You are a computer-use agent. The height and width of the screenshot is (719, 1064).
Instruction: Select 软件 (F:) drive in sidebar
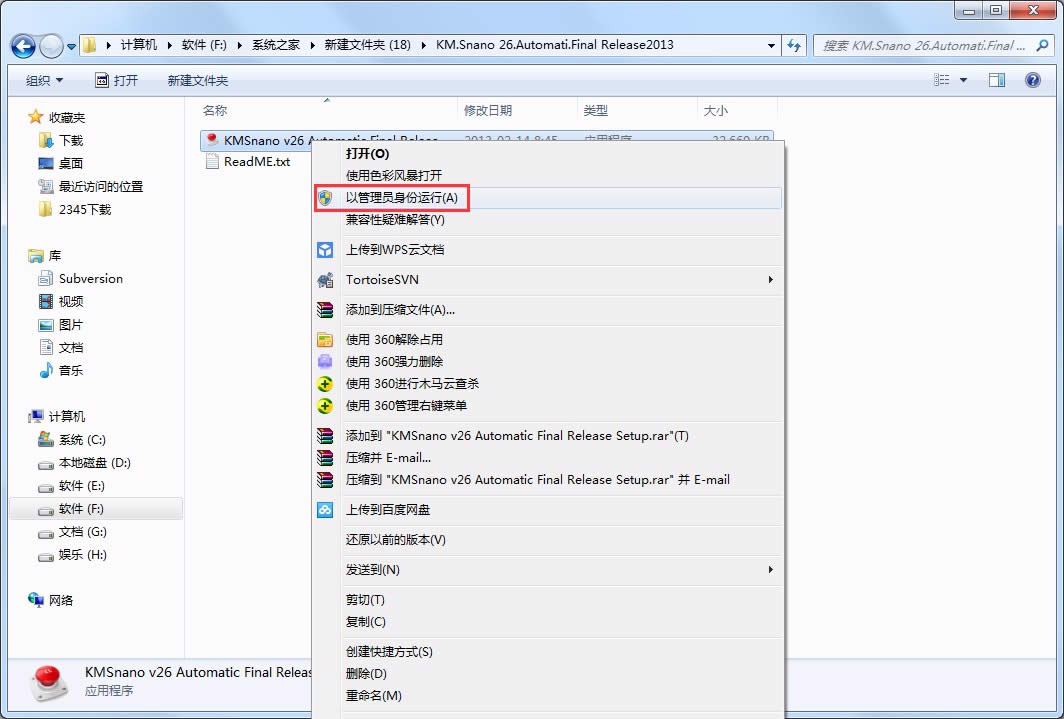[75, 508]
